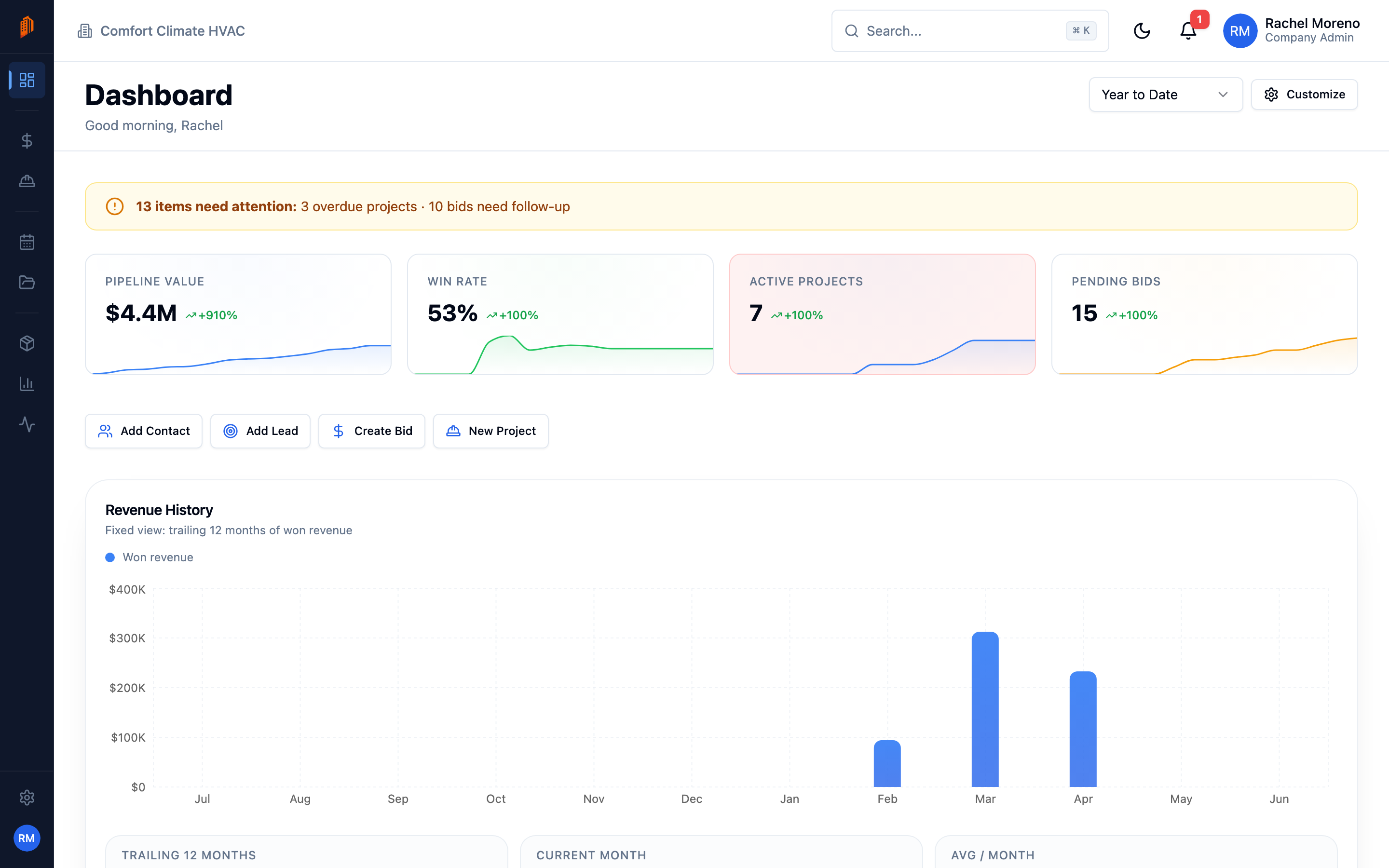The height and width of the screenshot is (868, 1389).
Task: Open the calendar sidebar icon
Action: 27,242
